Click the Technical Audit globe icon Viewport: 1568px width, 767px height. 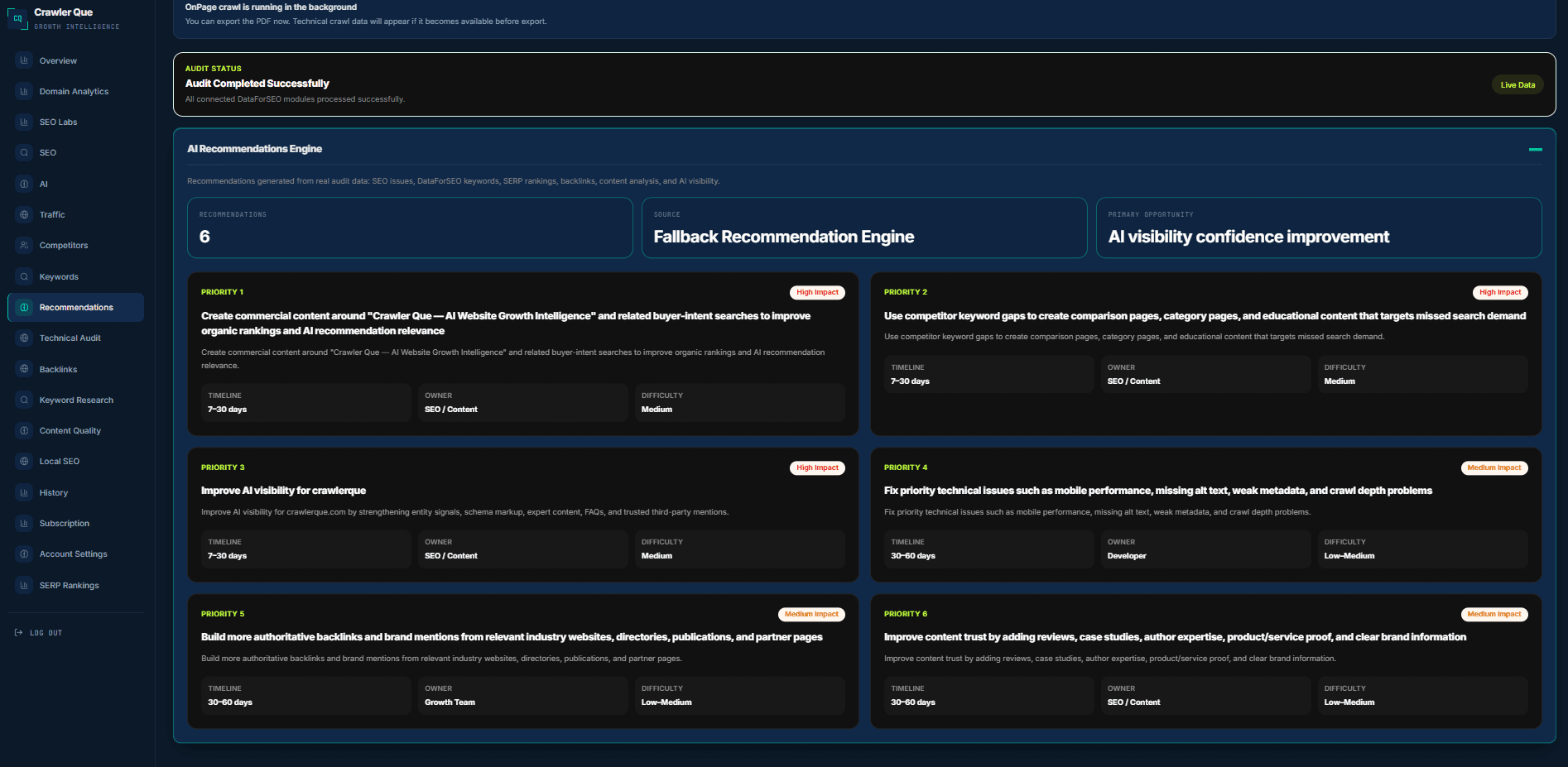(24, 338)
